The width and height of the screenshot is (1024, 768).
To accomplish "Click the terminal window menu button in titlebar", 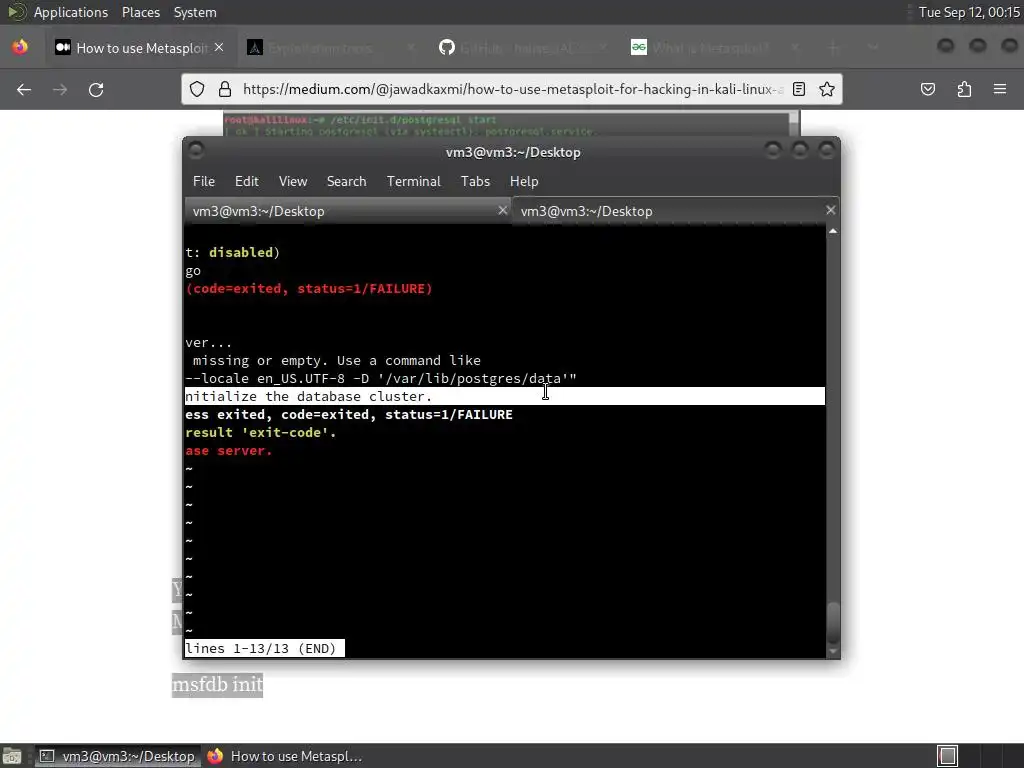I will [x=196, y=150].
